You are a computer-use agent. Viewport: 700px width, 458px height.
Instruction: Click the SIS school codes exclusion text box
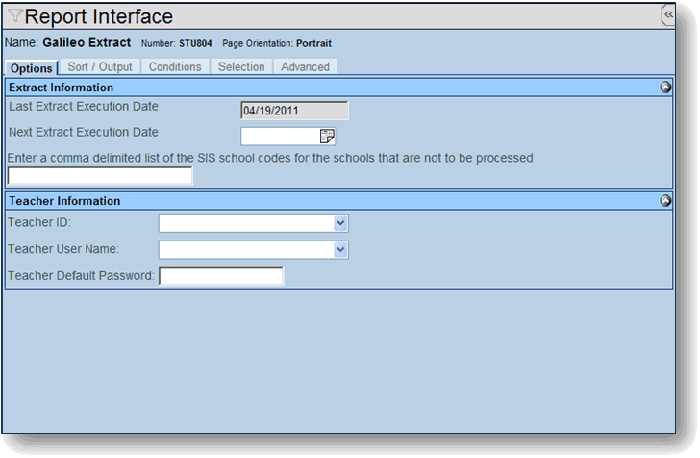100,175
